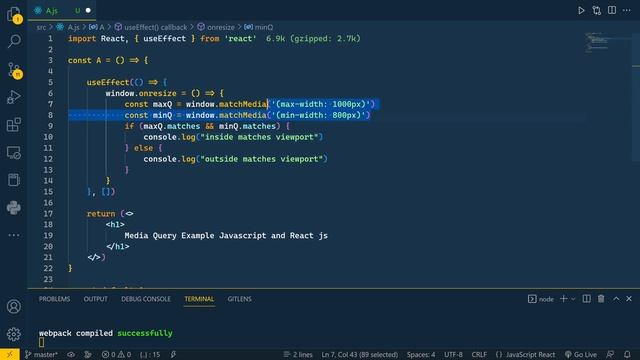This screenshot has height=360, width=640.
Task: Change indentation via Spaces: 4
Action: point(421,354)
